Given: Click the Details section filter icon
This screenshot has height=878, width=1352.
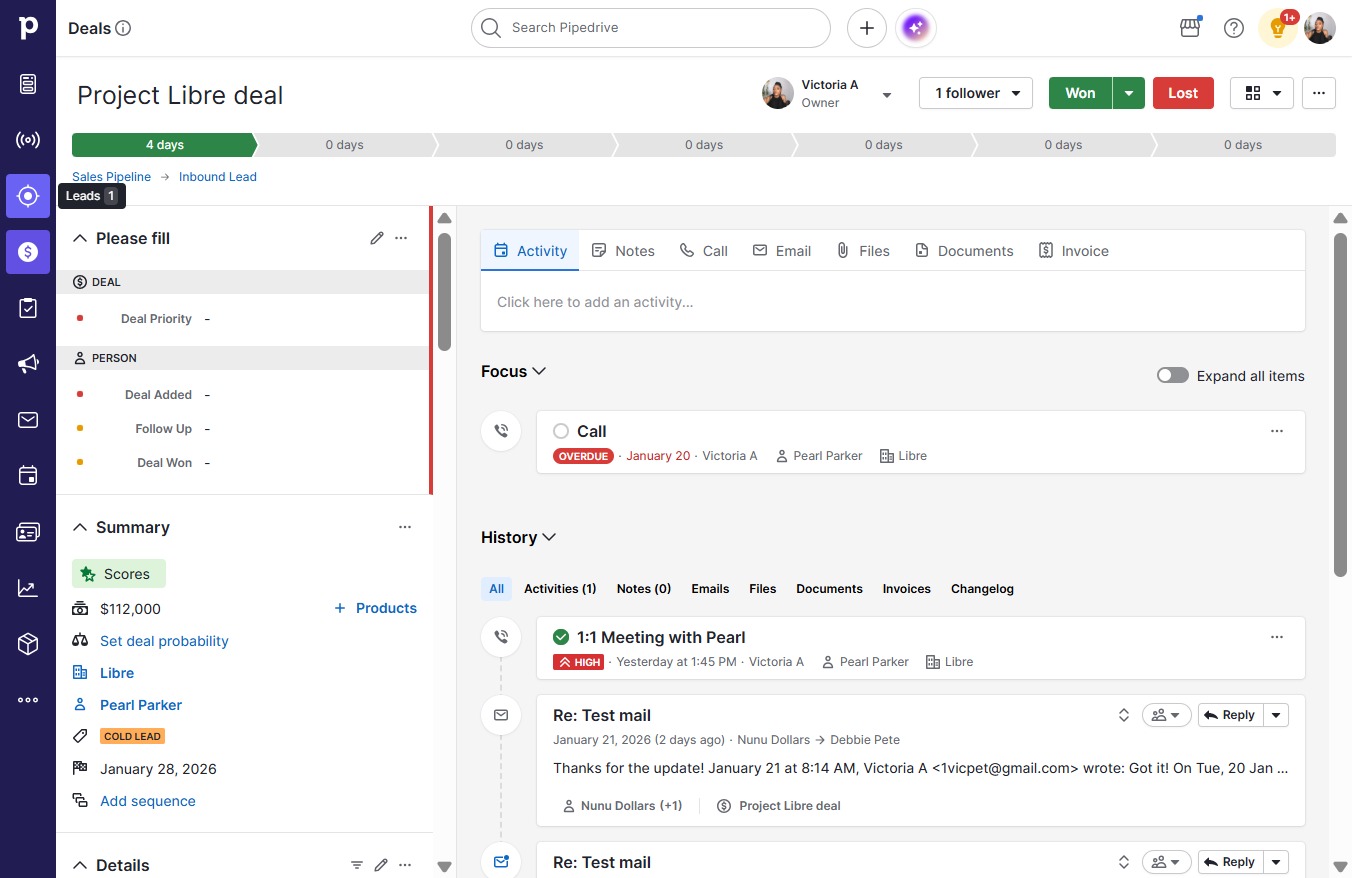Looking at the screenshot, I should pos(357,865).
